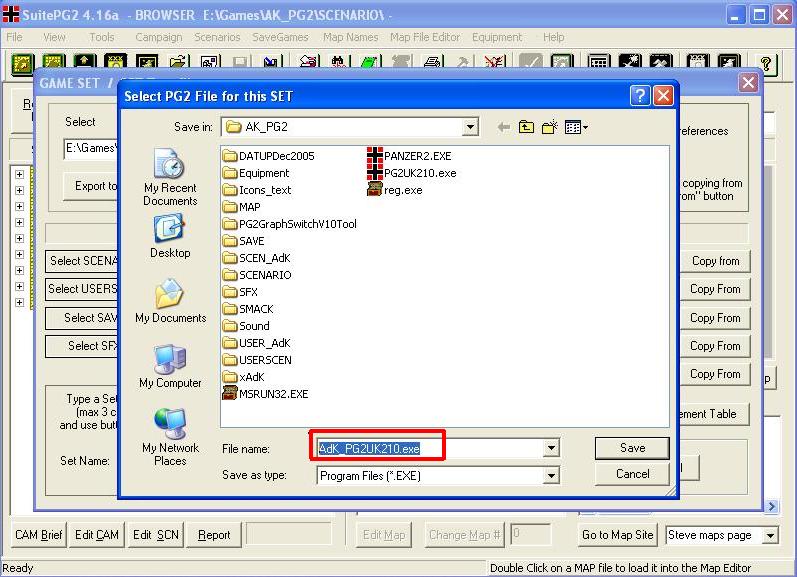Jump to Desktop in the places bar
797x577 pixels.
(170, 236)
